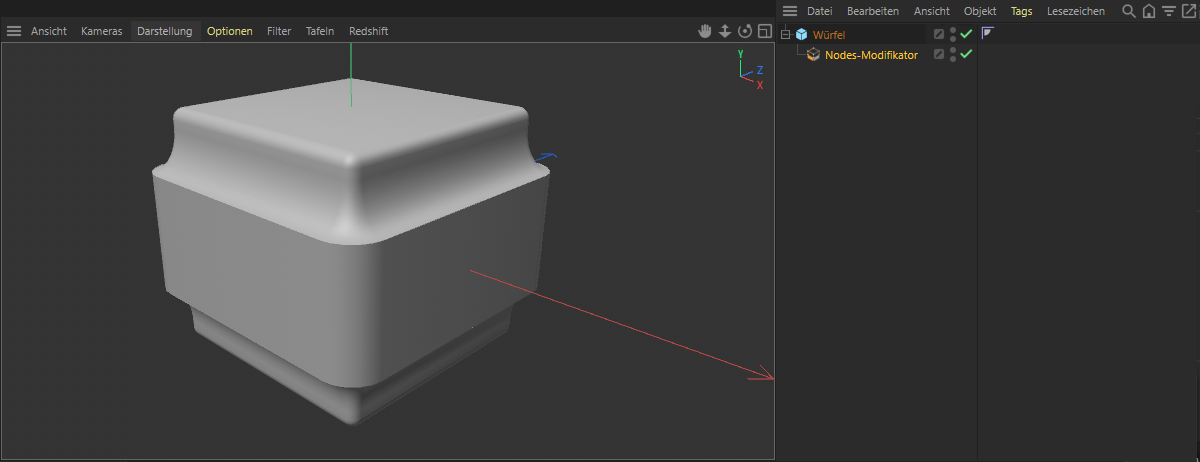Disable the Nodes-Modifikator green checkmark
1200x462 pixels.
click(x=966, y=54)
